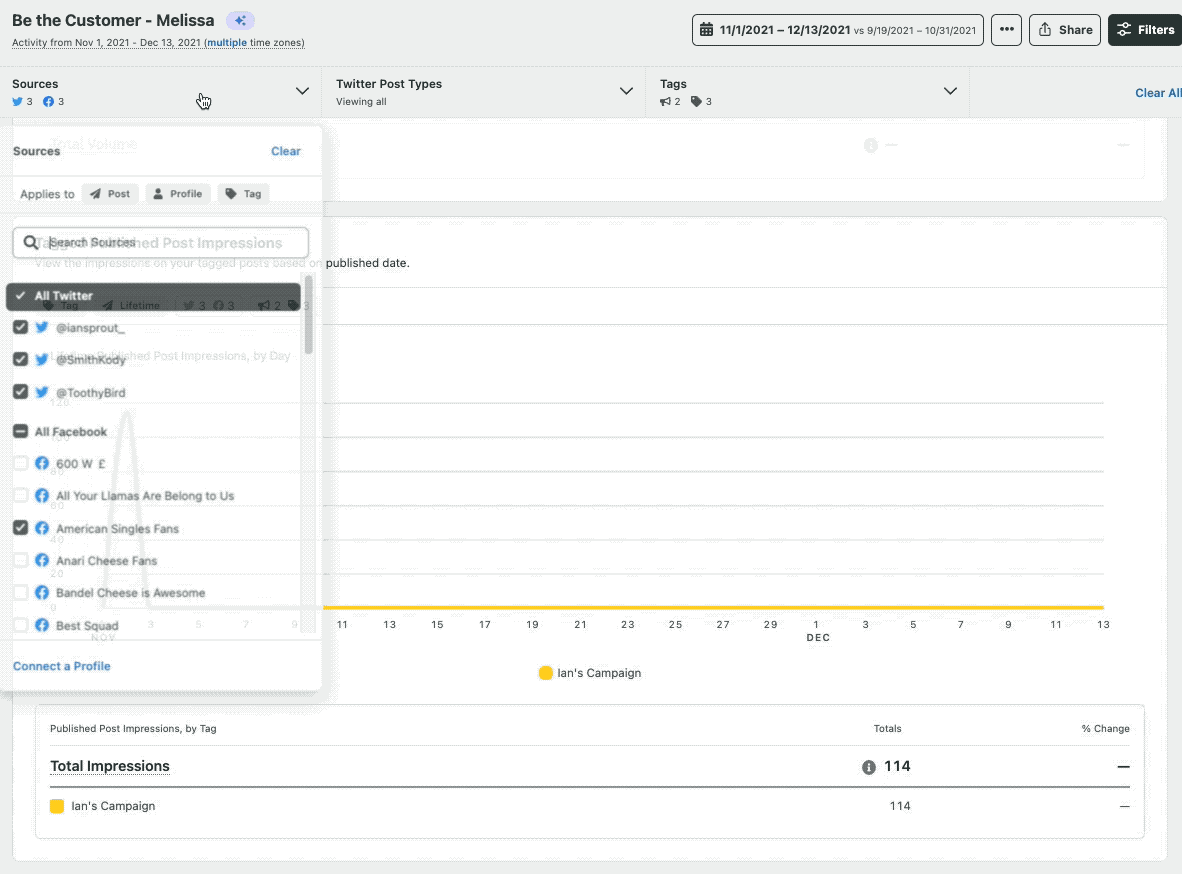Screen dimensions: 1182x874
Task: Click Facebook icon next to Best Squad
Action: click(42, 625)
